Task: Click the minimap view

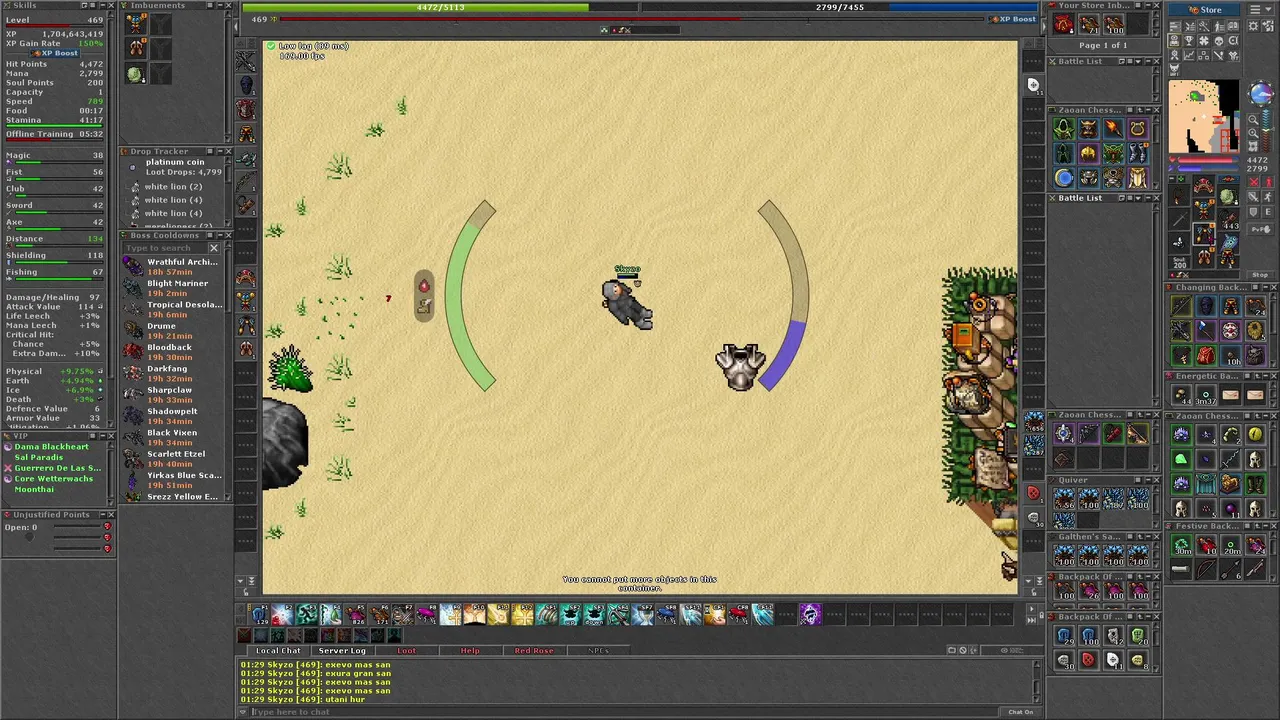Action: [x=1204, y=116]
